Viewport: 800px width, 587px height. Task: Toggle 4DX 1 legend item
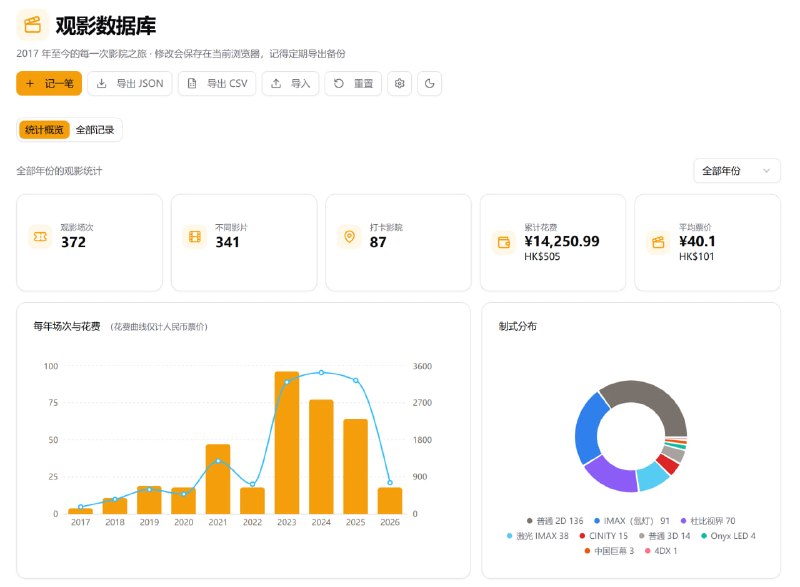tap(661, 551)
